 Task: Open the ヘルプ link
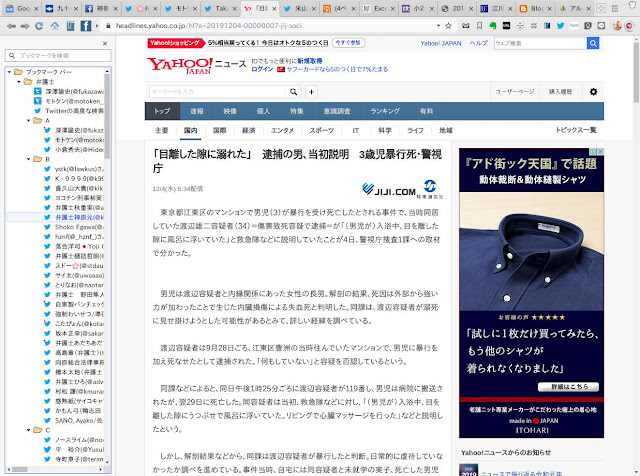[x=478, y=43]
